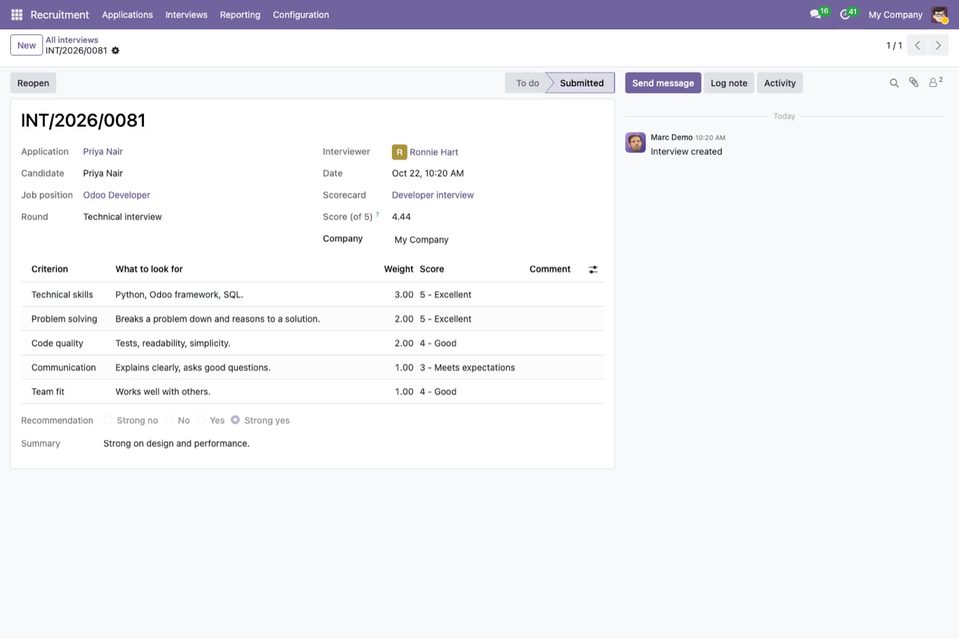This screenshot has height=639, width=959.
Task: Select the No recommendation option
Action: [x=169, y=420]
